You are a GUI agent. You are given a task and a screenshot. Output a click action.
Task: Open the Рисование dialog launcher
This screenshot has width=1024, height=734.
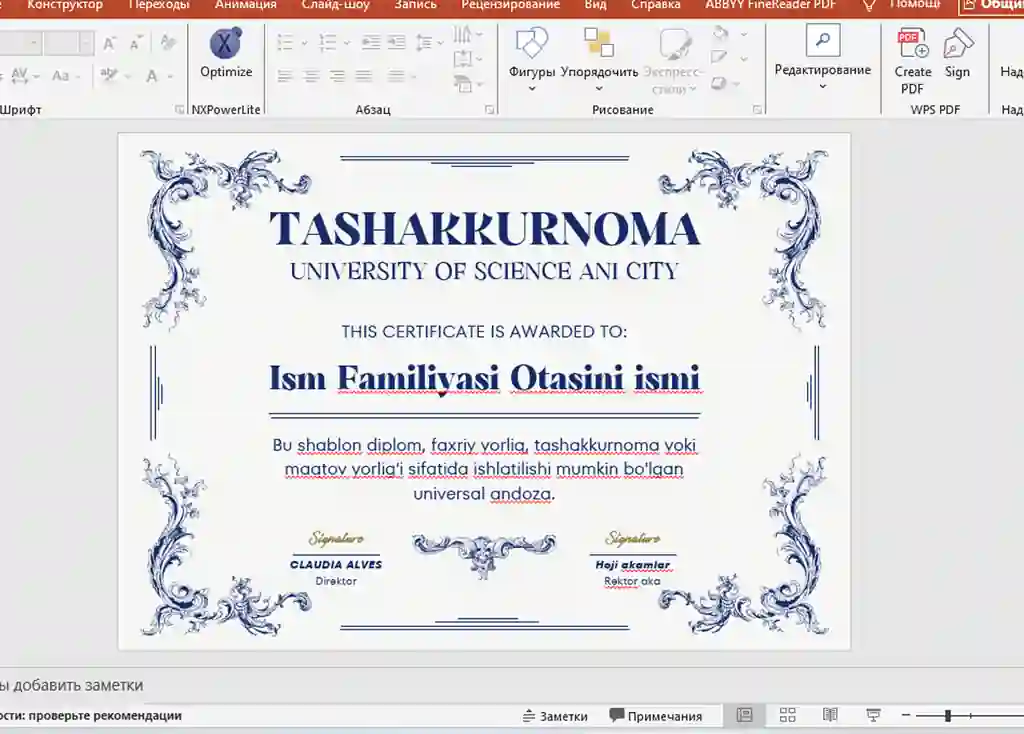click(757, 110)
